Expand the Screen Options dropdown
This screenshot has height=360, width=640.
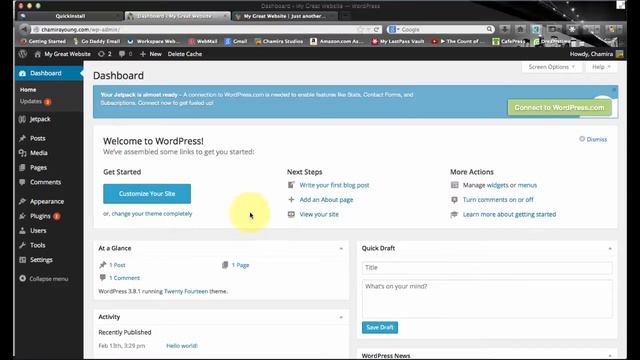551,67
